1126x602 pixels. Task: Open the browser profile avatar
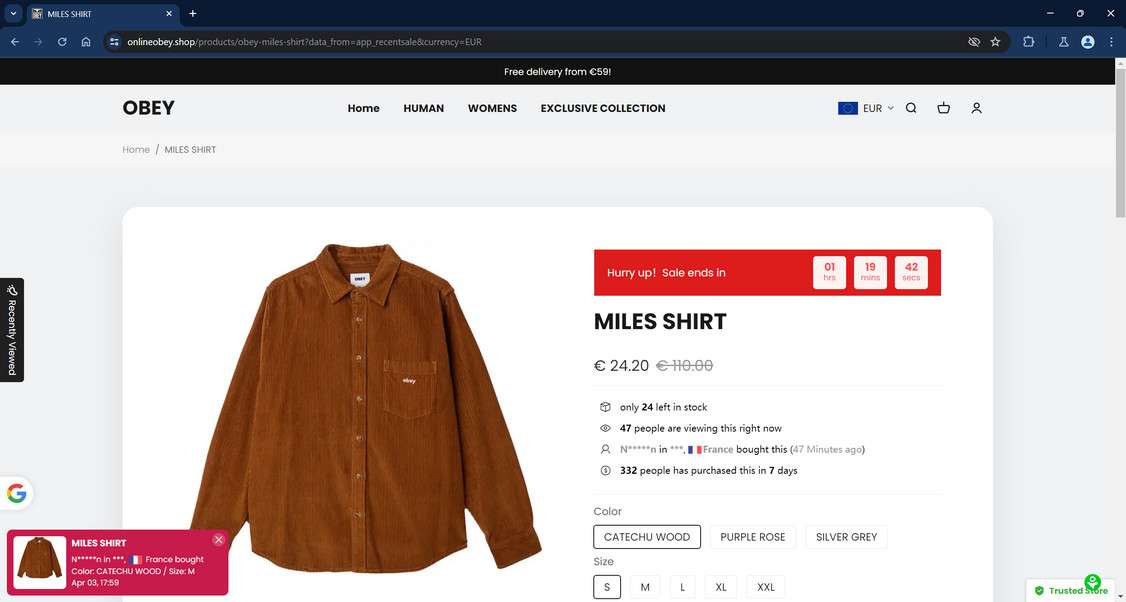(1087, 42)
